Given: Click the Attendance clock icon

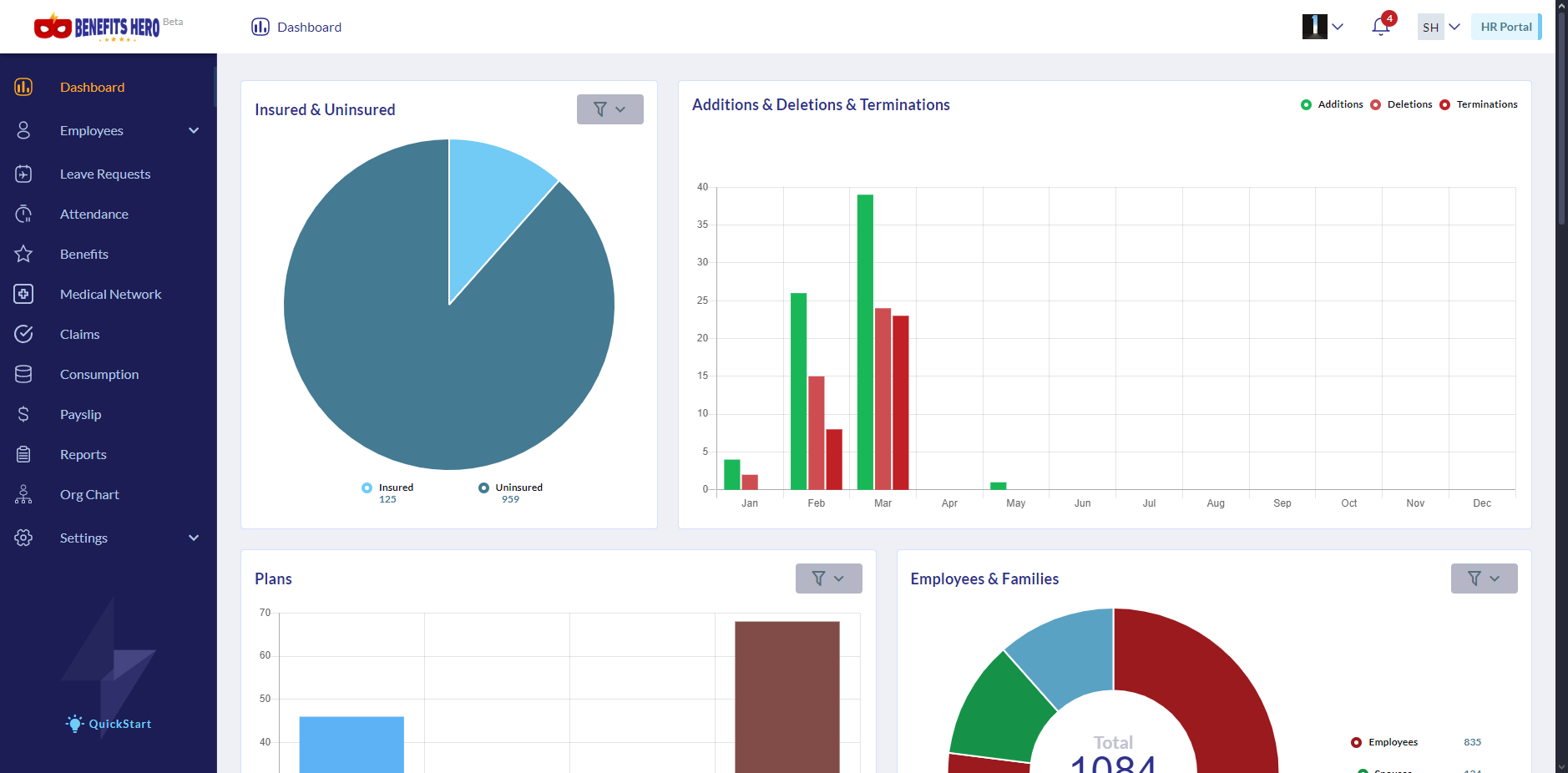Looking at the screenshot, I should tap(23, 214).
